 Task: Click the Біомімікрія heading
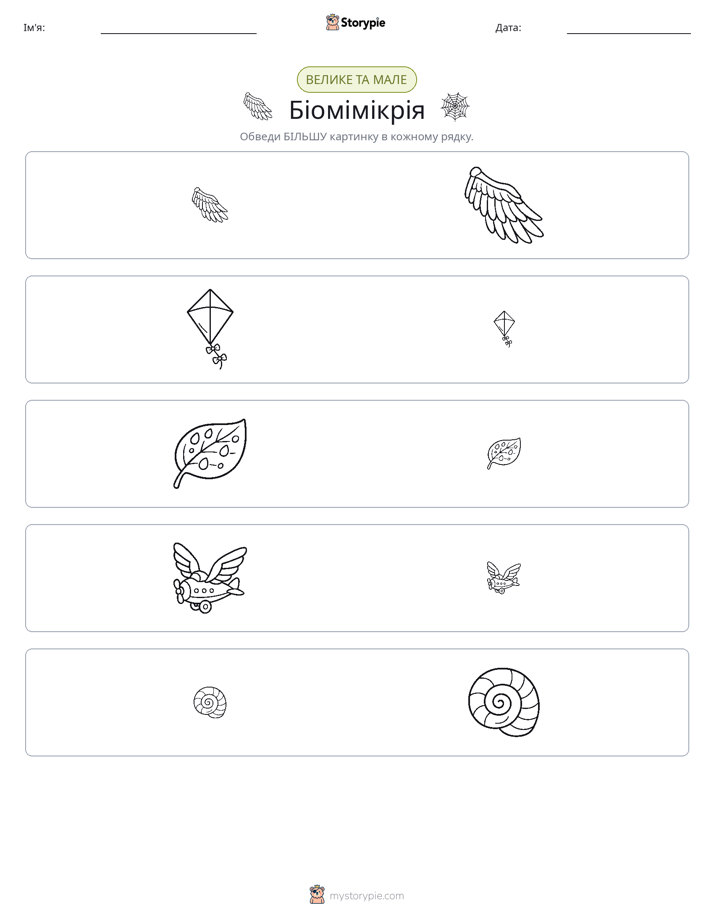(x=356, y=110)
